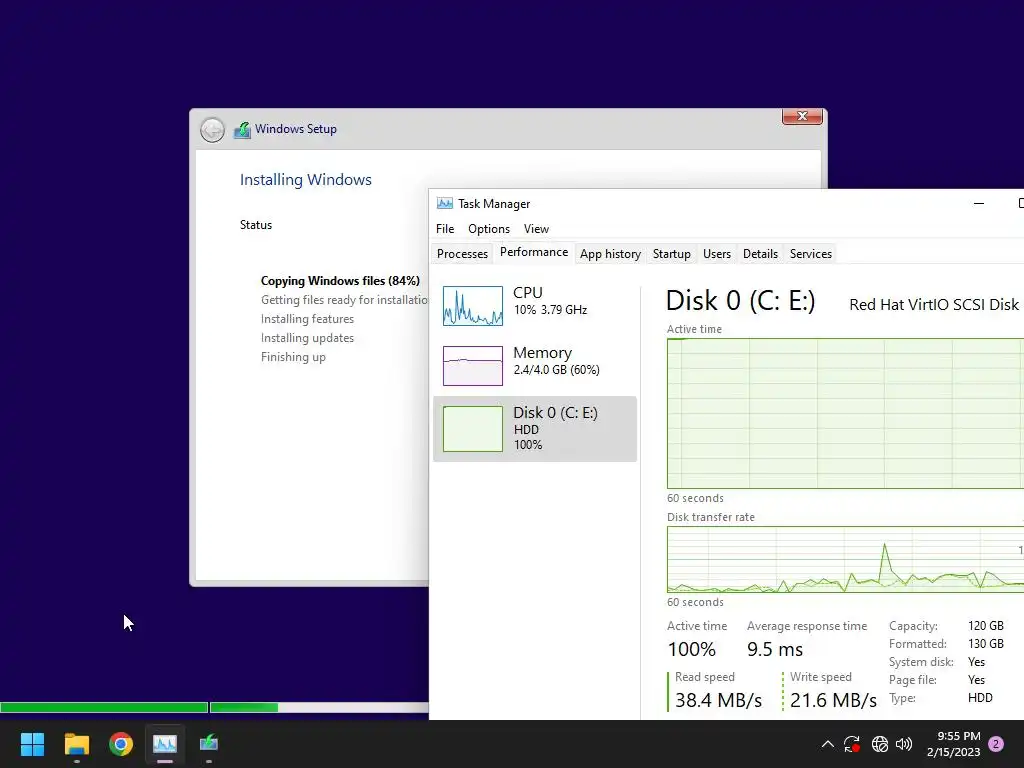
Task: Open the notification badge showing 2
Action: point(996,744)
